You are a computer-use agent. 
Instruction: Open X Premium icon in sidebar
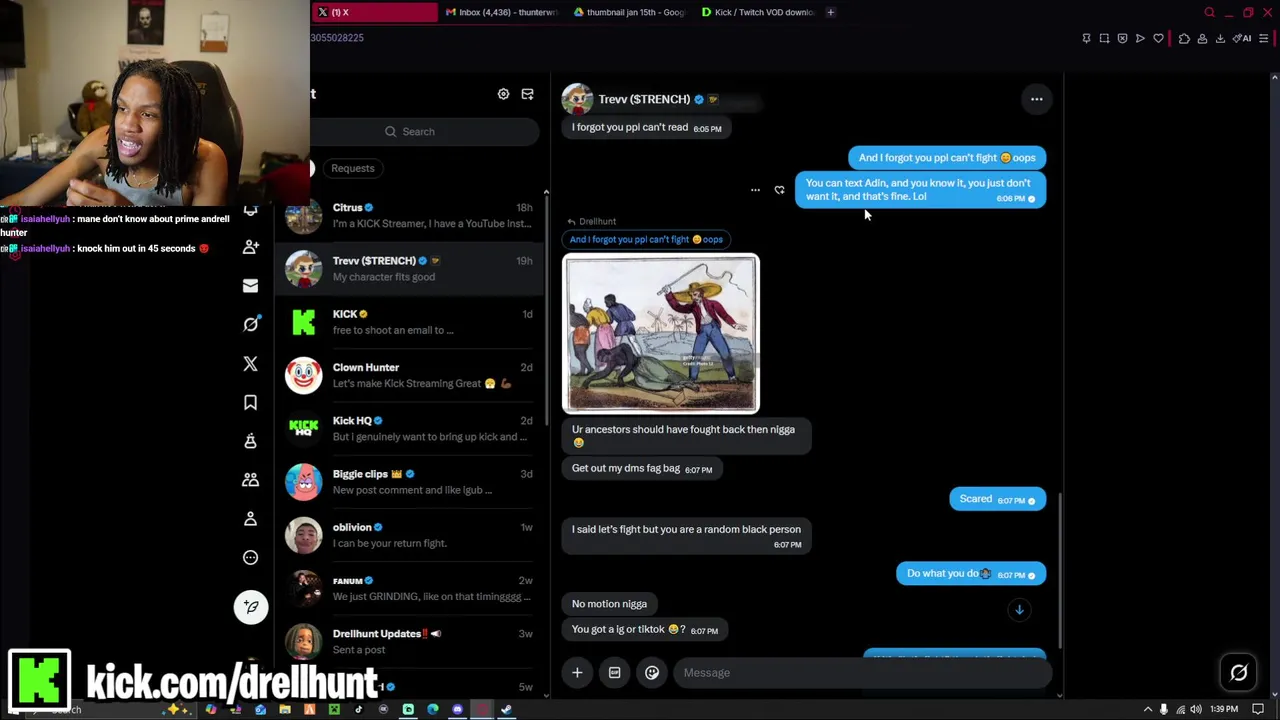coord(250,364)
